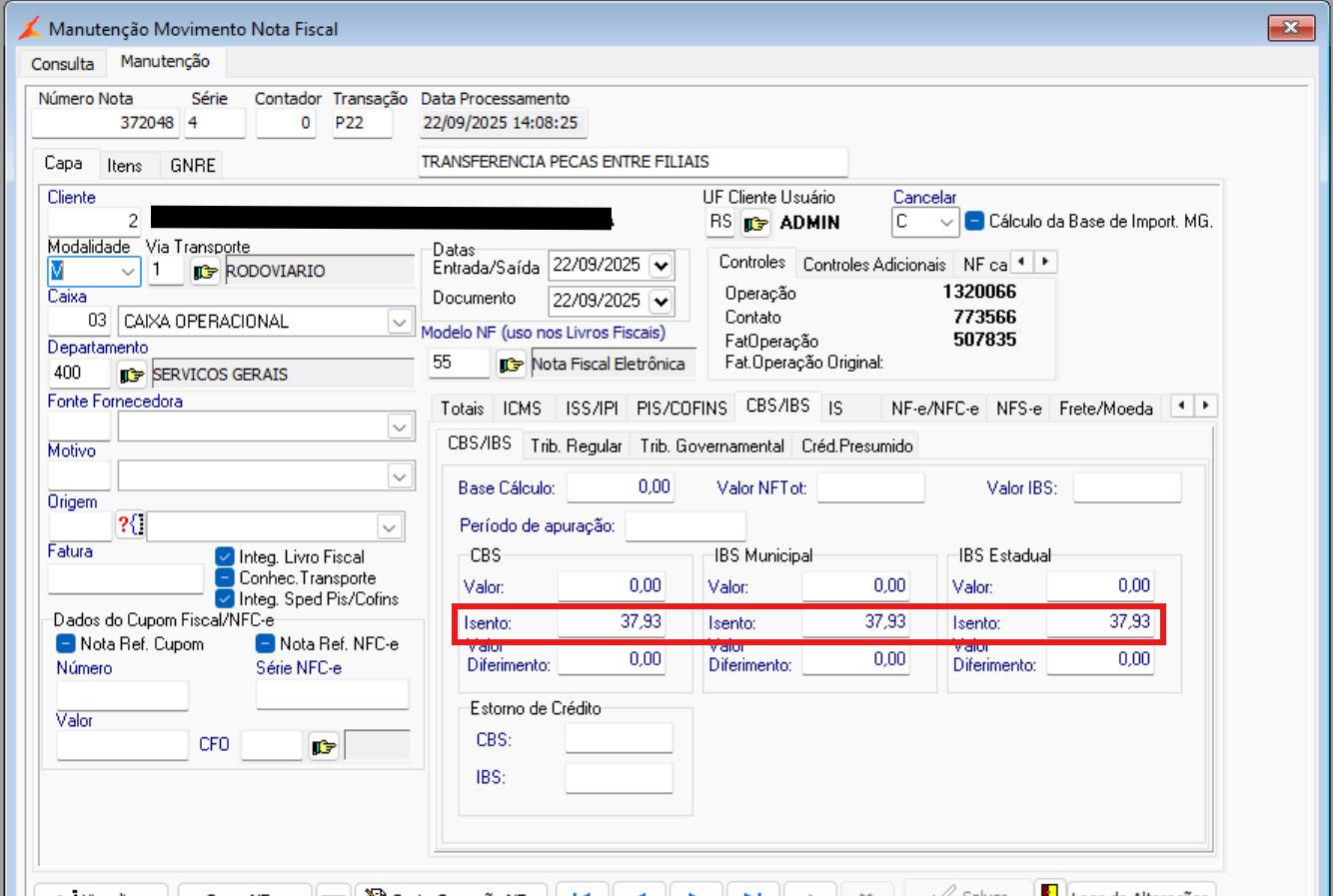Click the Origem question-mark icon
Image resolution: width=1333 pixels, height=896 pixels.
click(130, 524)
